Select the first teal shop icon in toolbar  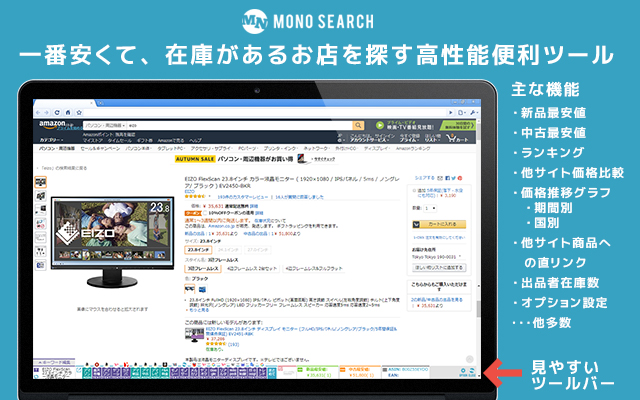87,373
